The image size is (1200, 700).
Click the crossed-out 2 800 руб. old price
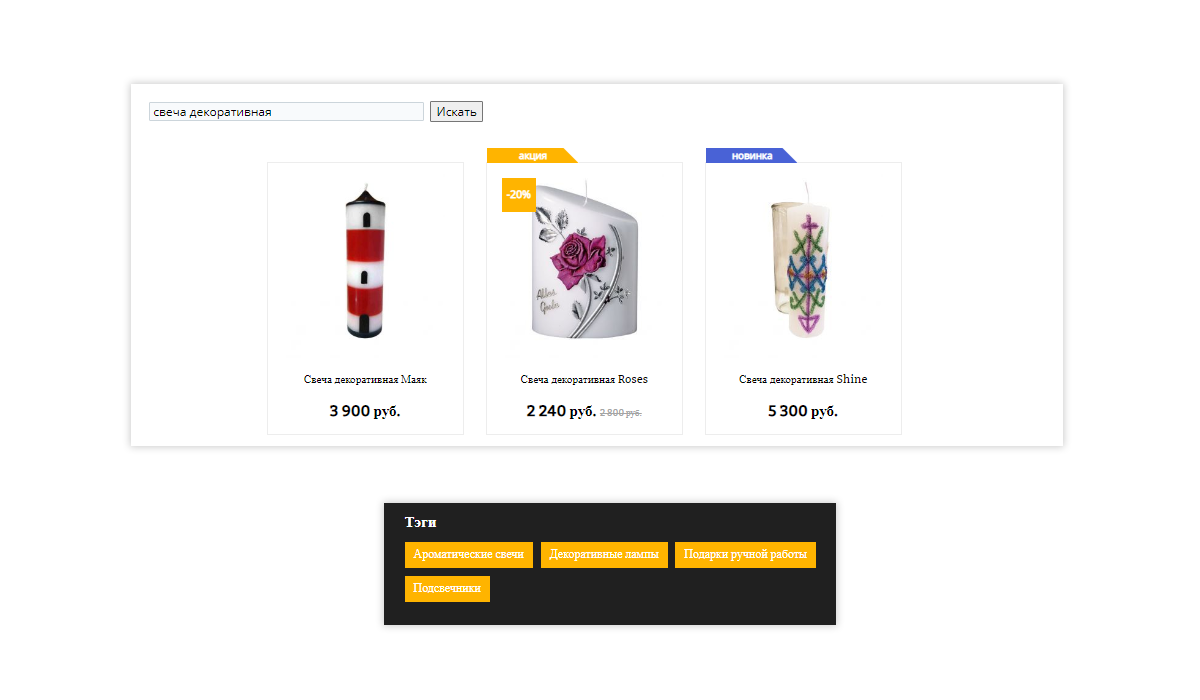pos(621,413)
